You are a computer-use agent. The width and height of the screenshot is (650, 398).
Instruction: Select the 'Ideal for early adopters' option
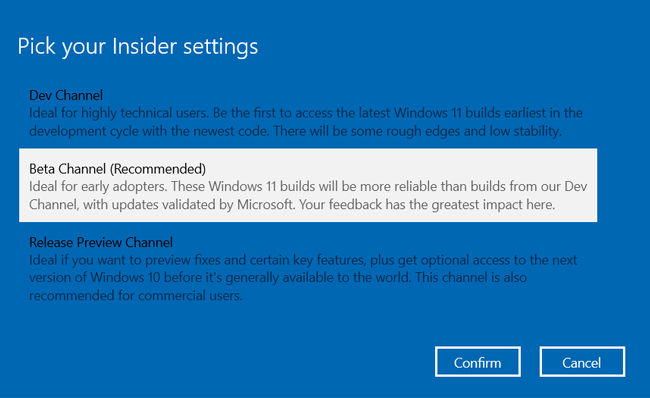coord(308,185)
